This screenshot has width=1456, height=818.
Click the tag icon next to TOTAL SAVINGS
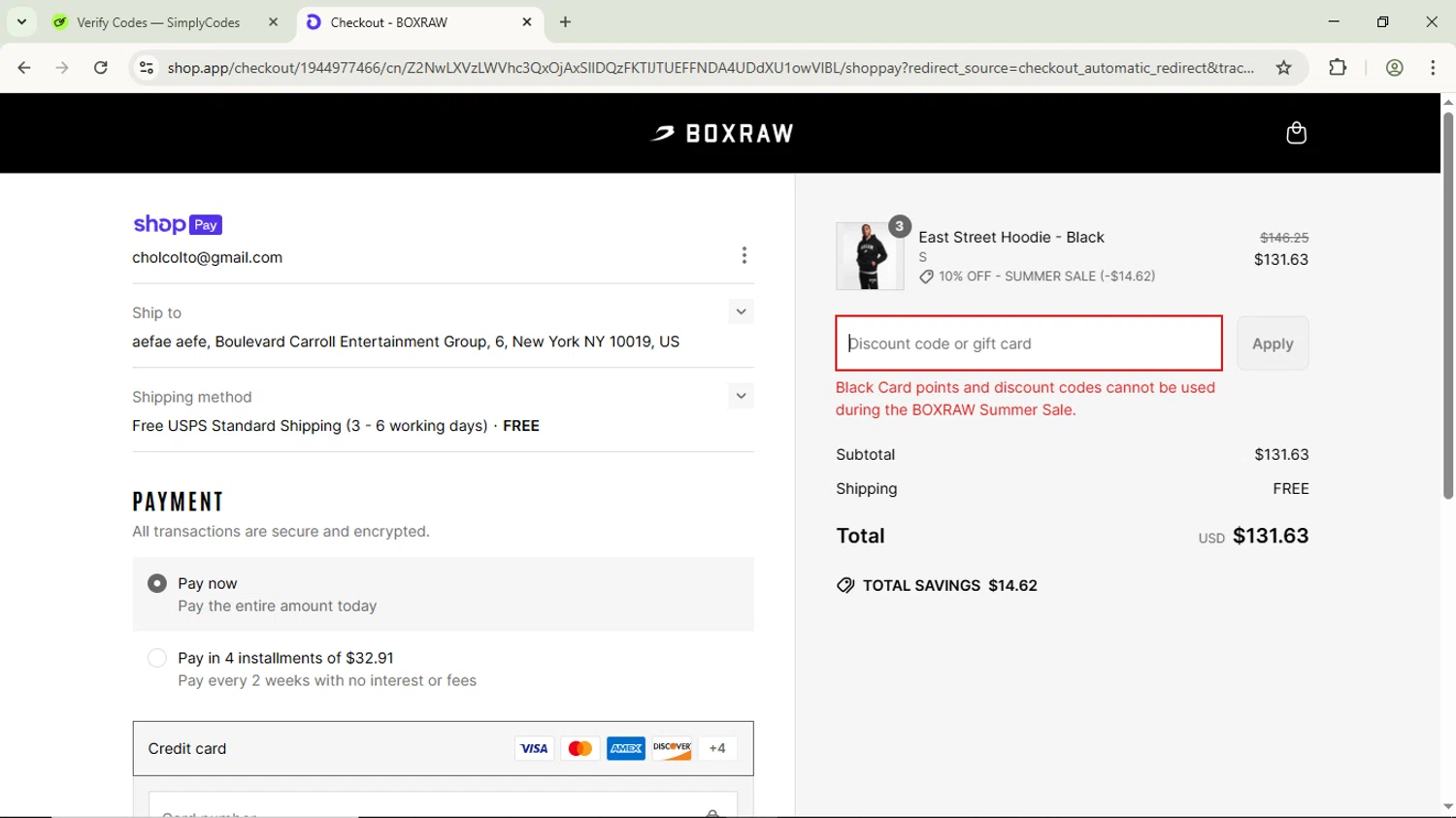coord(845,585)
